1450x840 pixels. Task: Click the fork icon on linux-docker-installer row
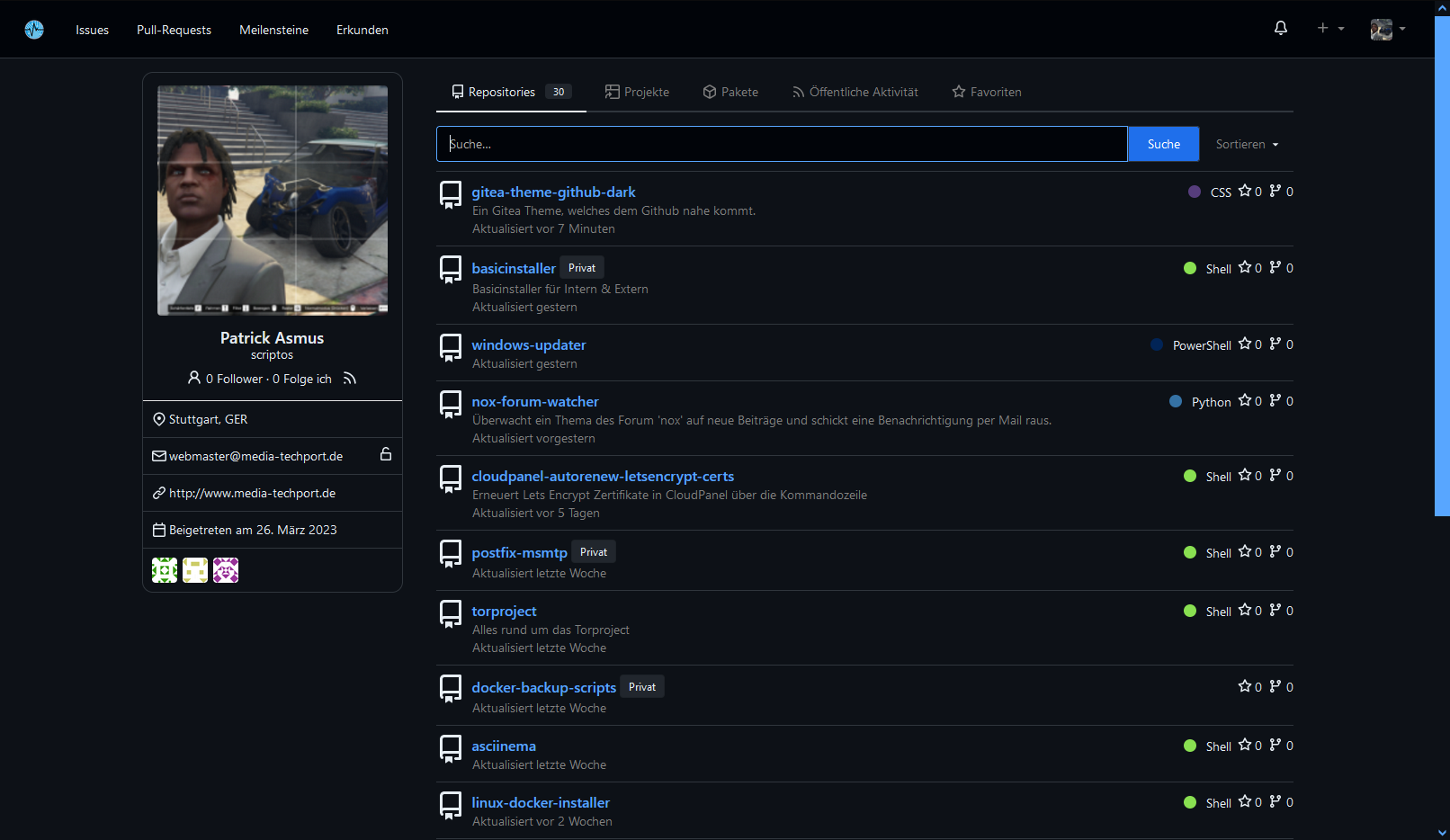[1275, 801]
